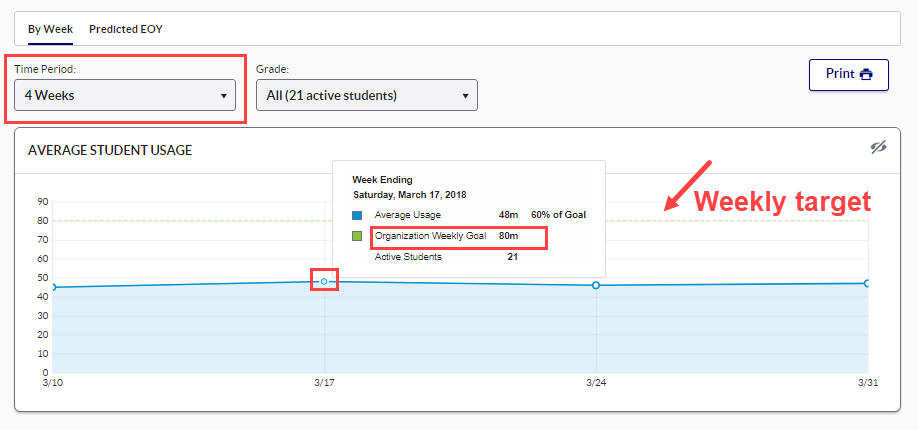
Task: Click the Organization Weekly Goal tooltip text
Action: [430, 236]
